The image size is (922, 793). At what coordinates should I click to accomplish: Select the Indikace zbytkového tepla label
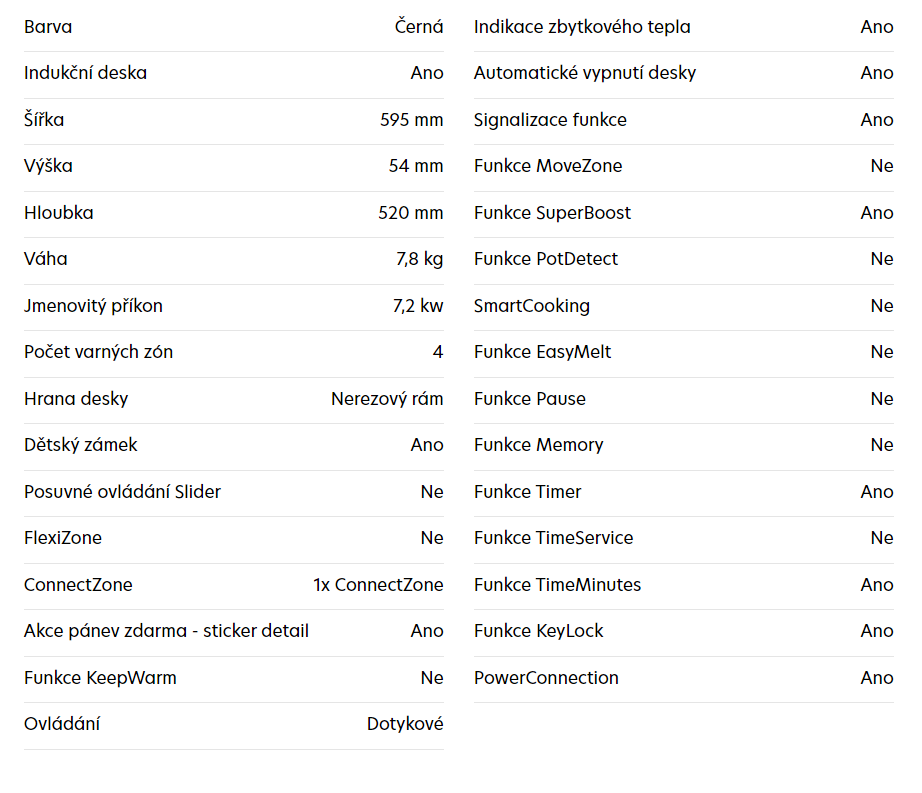[582, 27]
